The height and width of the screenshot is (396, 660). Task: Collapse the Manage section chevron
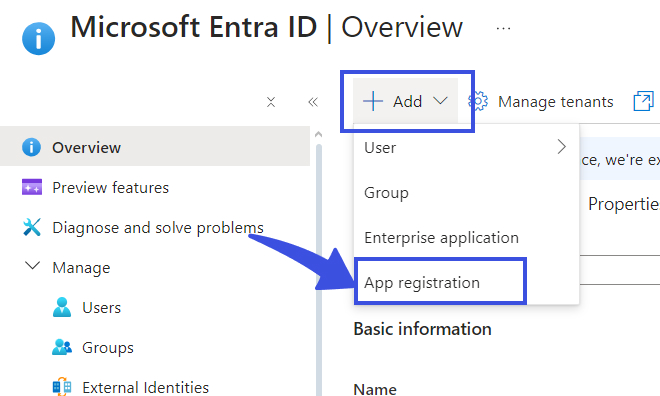pyautogui.click(x=32, y=266)
